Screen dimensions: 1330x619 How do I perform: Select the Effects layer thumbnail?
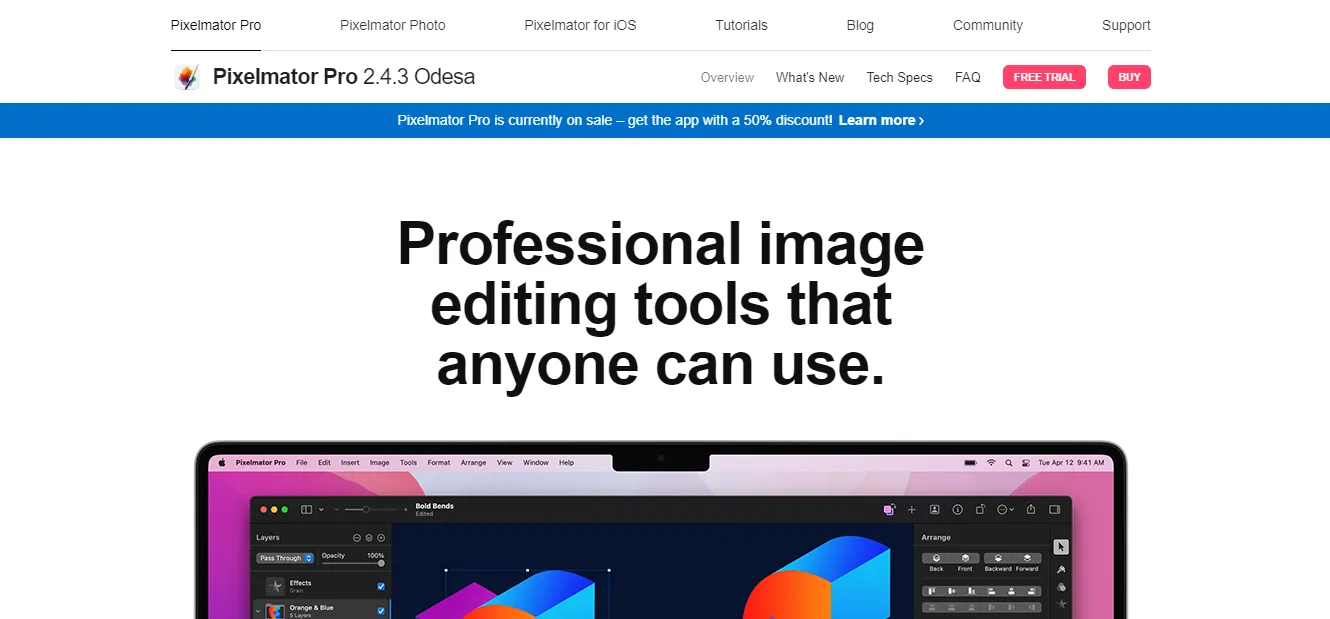275,586
